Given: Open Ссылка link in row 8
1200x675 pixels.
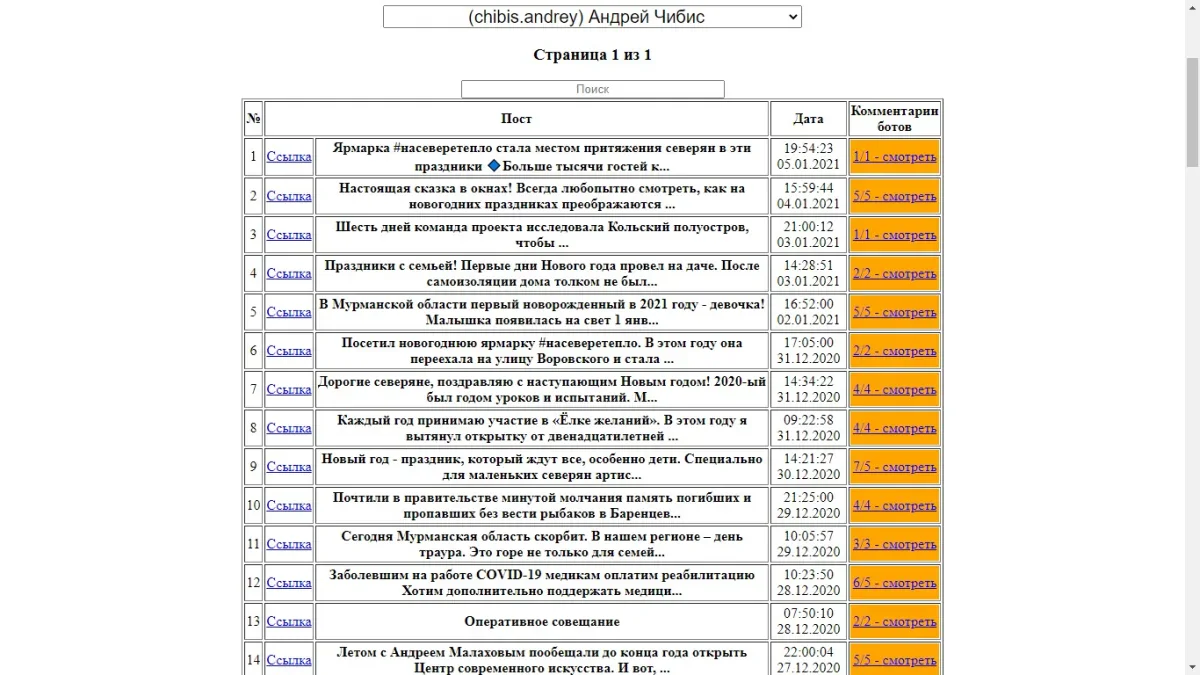Looking at the screenshot, I should coord(289,428).
